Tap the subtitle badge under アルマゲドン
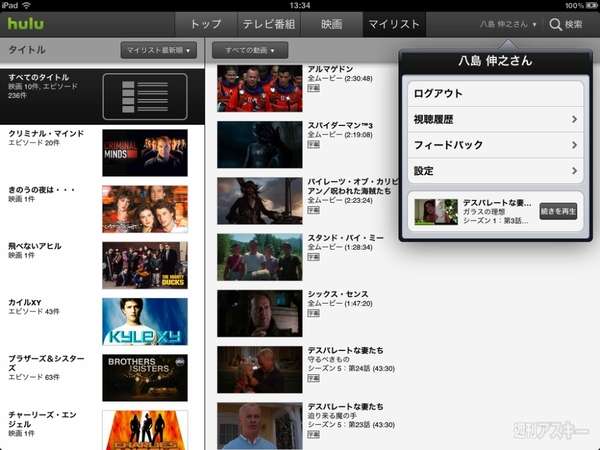The image size is (600, 450). point(313,88)
